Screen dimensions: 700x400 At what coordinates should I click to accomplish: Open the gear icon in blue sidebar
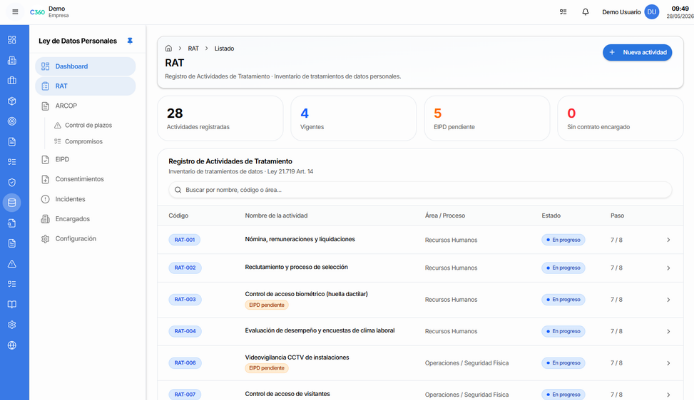tap(12, 325)
